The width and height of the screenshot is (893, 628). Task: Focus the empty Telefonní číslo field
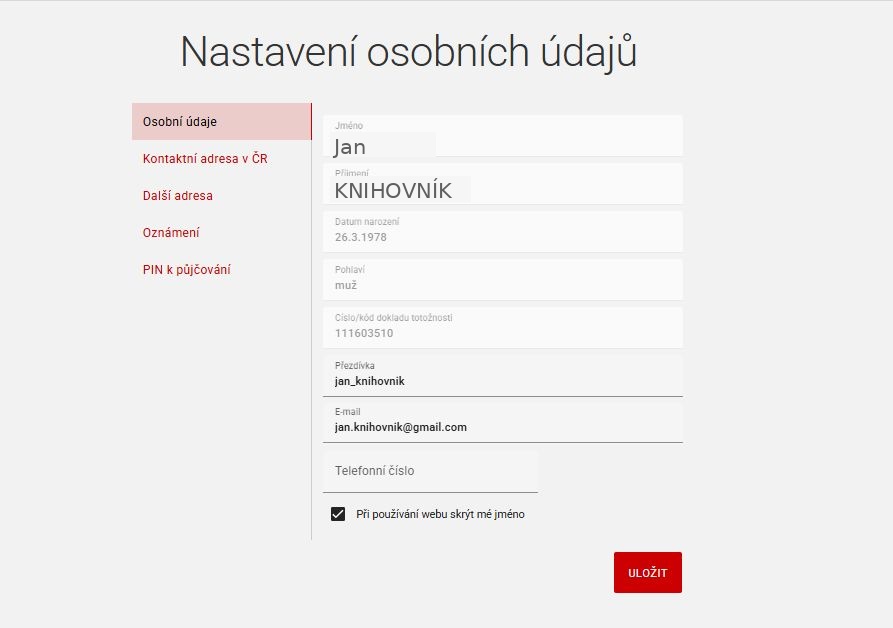tap(430, 471)
